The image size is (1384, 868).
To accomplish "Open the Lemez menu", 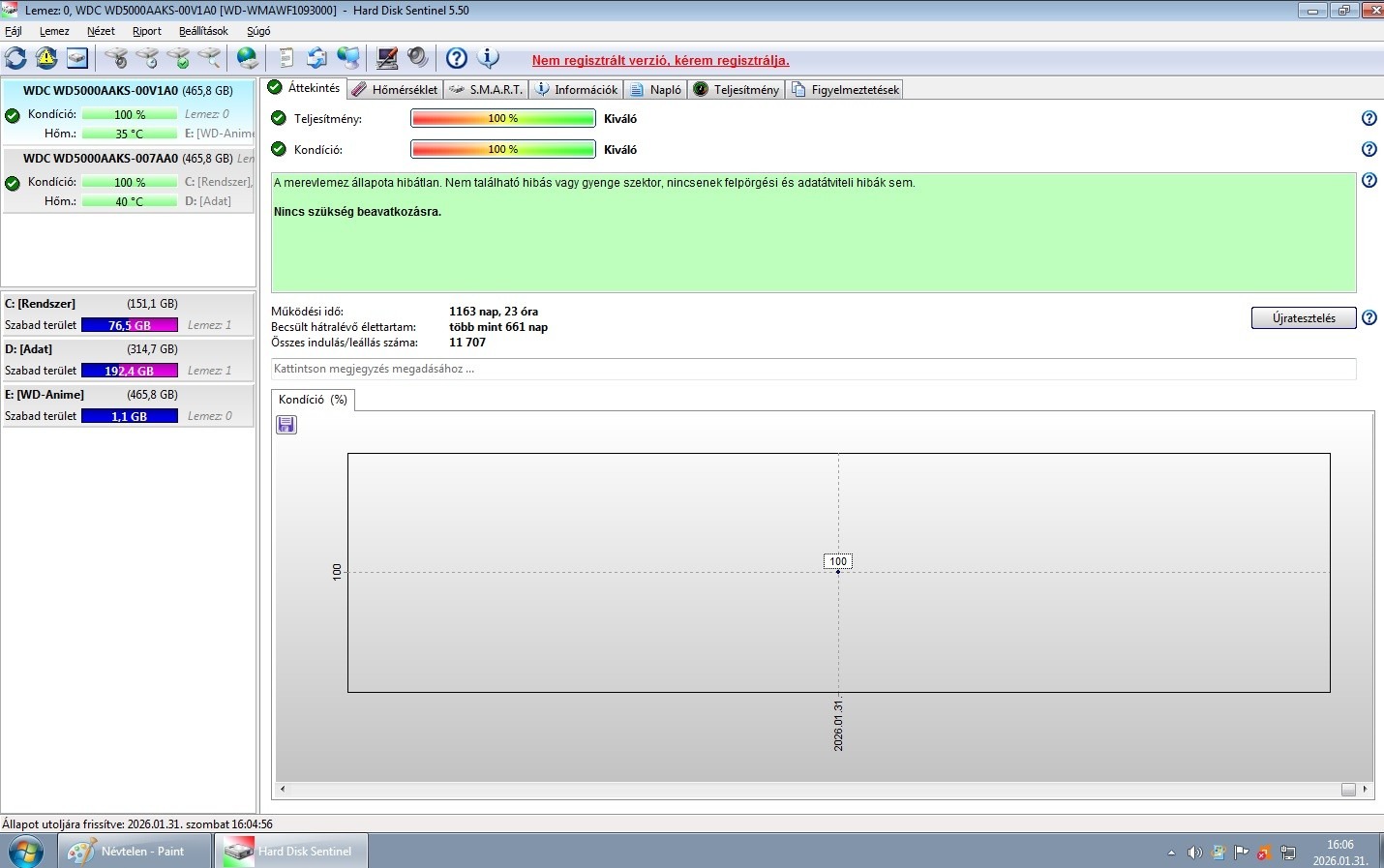I will point(54,31).
